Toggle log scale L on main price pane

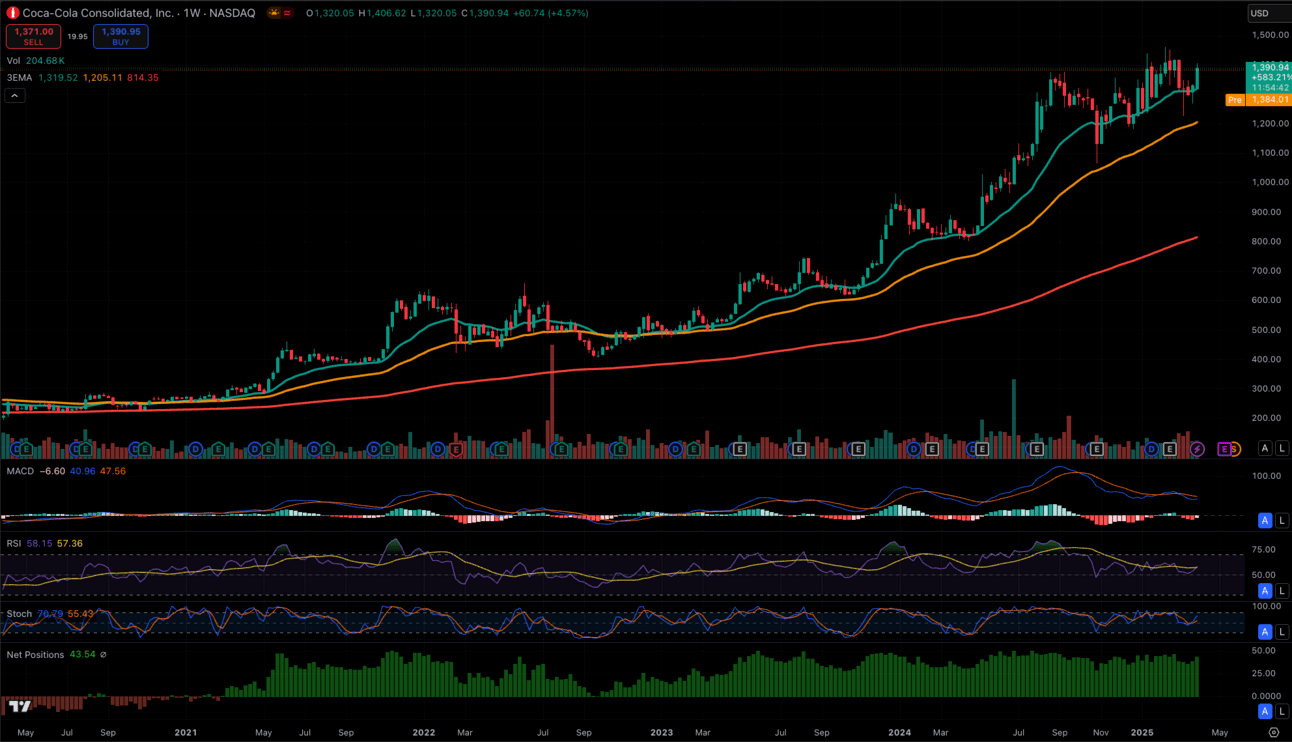tap(1282, 448)
